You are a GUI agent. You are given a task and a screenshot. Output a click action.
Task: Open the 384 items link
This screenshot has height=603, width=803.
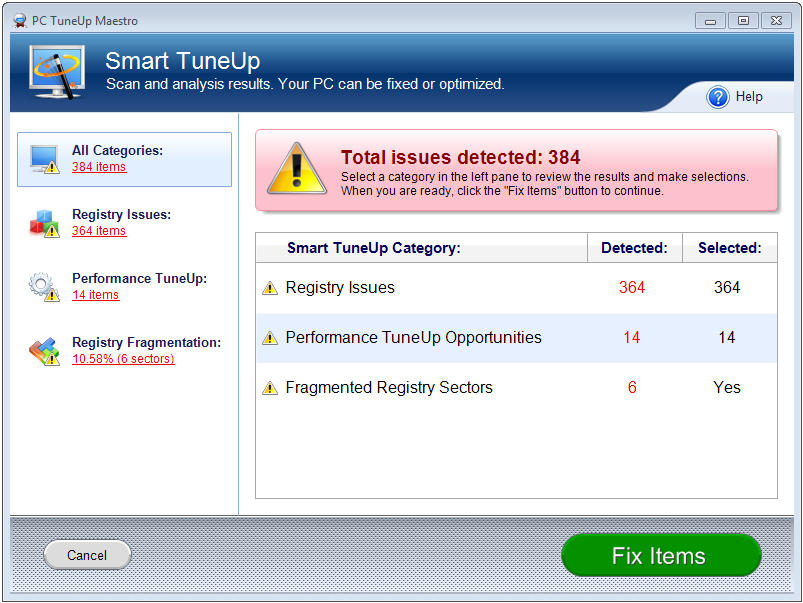99,167
